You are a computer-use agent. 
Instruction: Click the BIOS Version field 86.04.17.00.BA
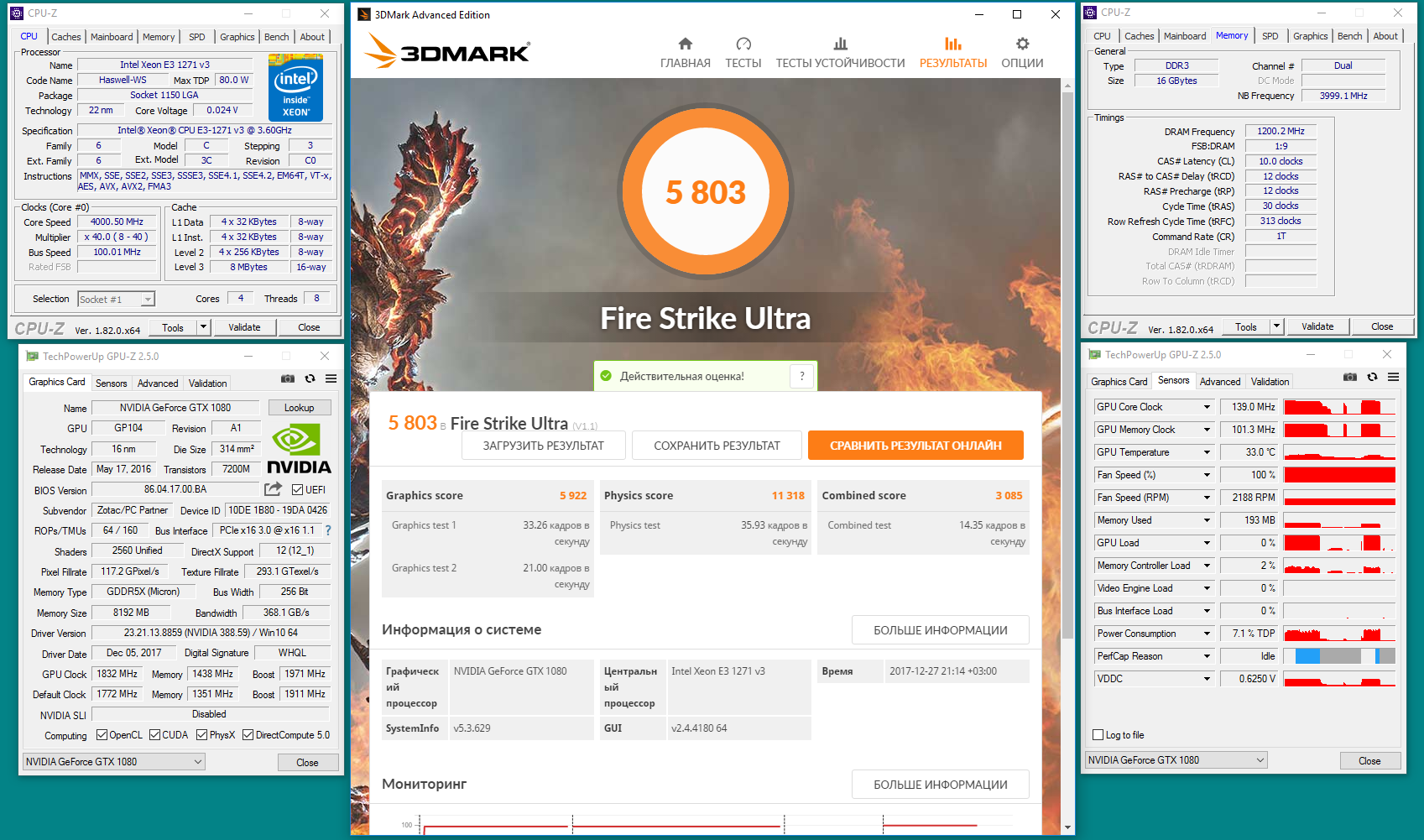coord(175,489)
